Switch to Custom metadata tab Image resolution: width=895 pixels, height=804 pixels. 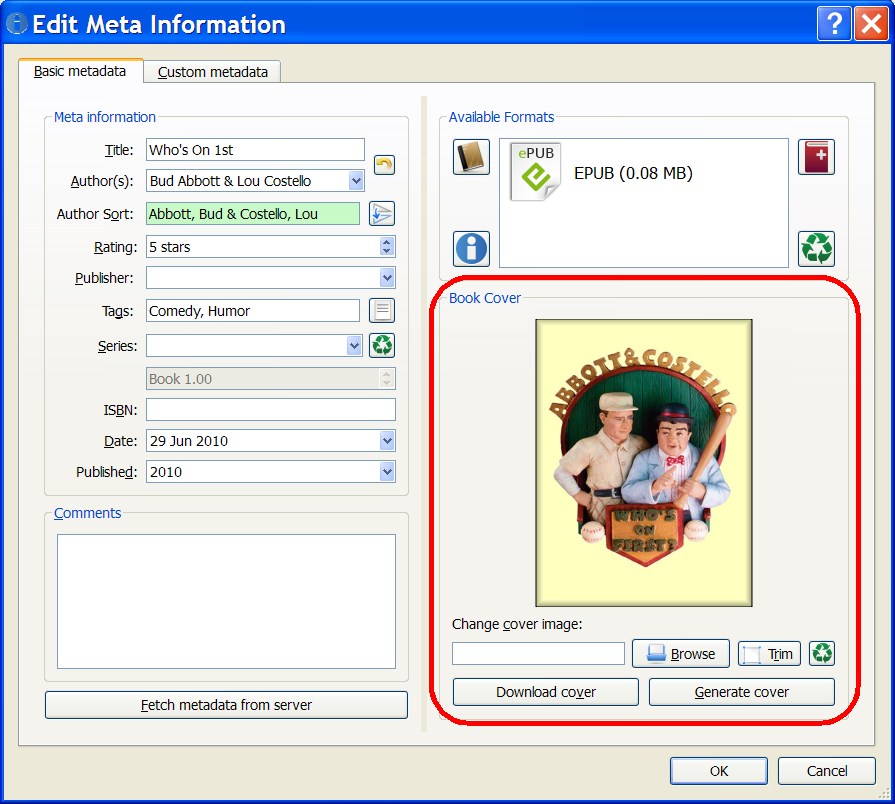click(x=212, y=72)
